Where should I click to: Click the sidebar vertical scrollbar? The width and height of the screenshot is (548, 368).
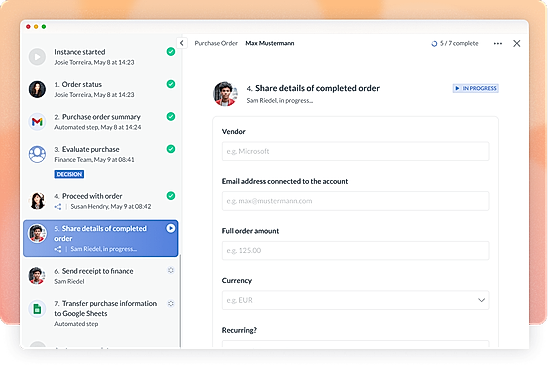tap(180, 301)
